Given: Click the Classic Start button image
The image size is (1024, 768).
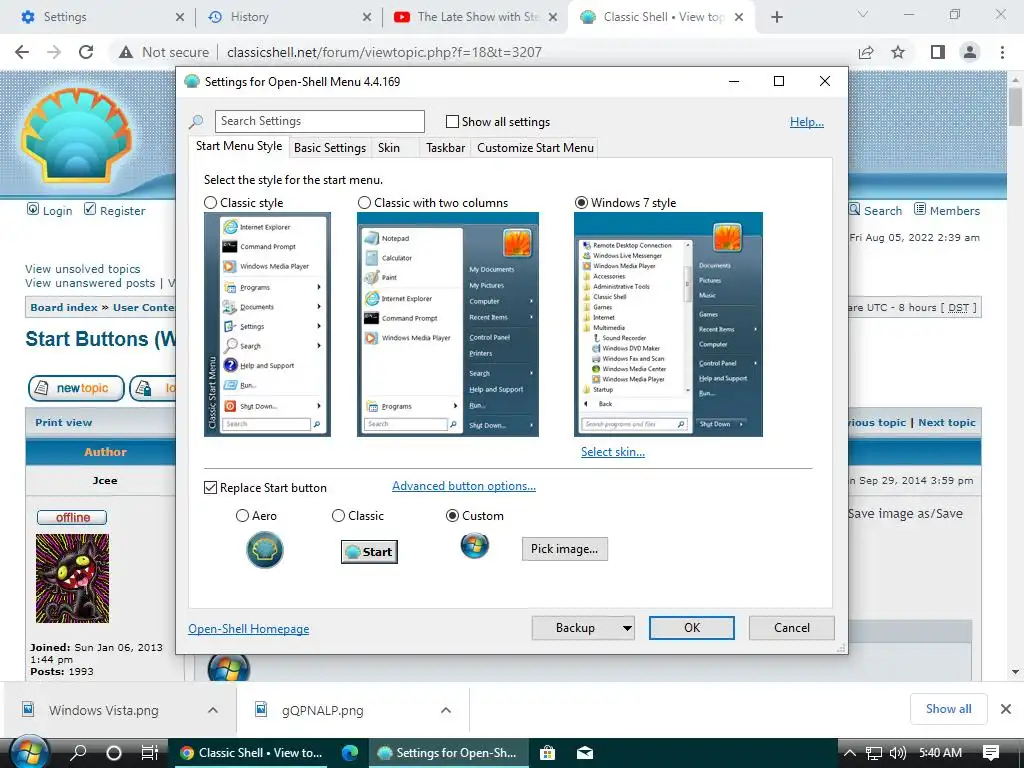Looking at the screenshot, I should point(369,552).
